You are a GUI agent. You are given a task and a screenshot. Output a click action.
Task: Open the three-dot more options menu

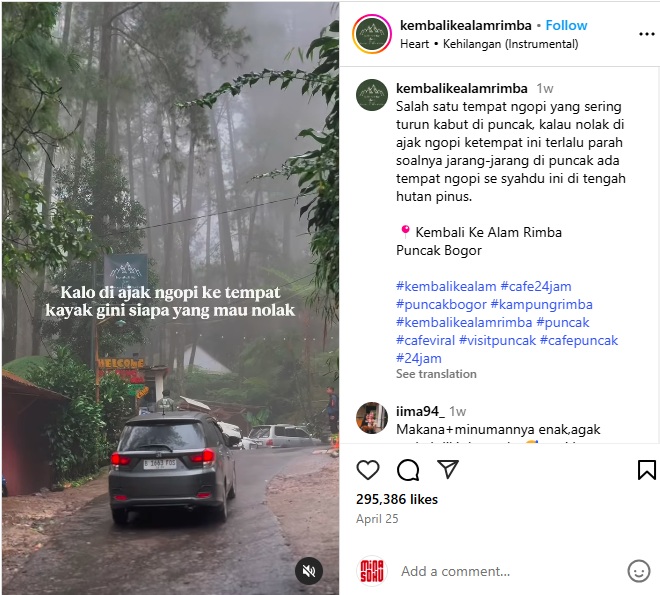[647, 34]
